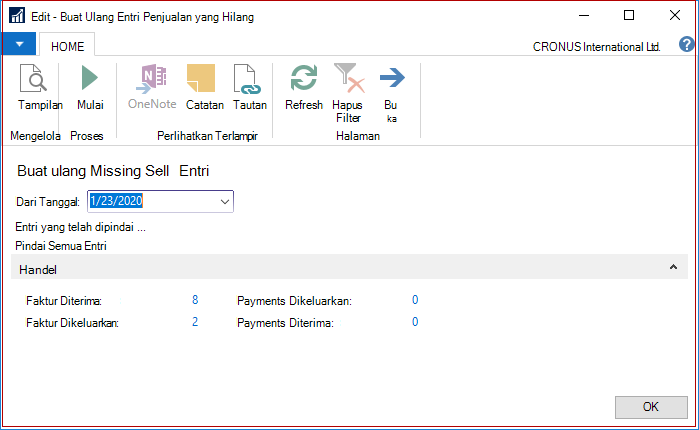Open the help question mark icon
This screenshot has height=430, width=699.
(687, 45)
